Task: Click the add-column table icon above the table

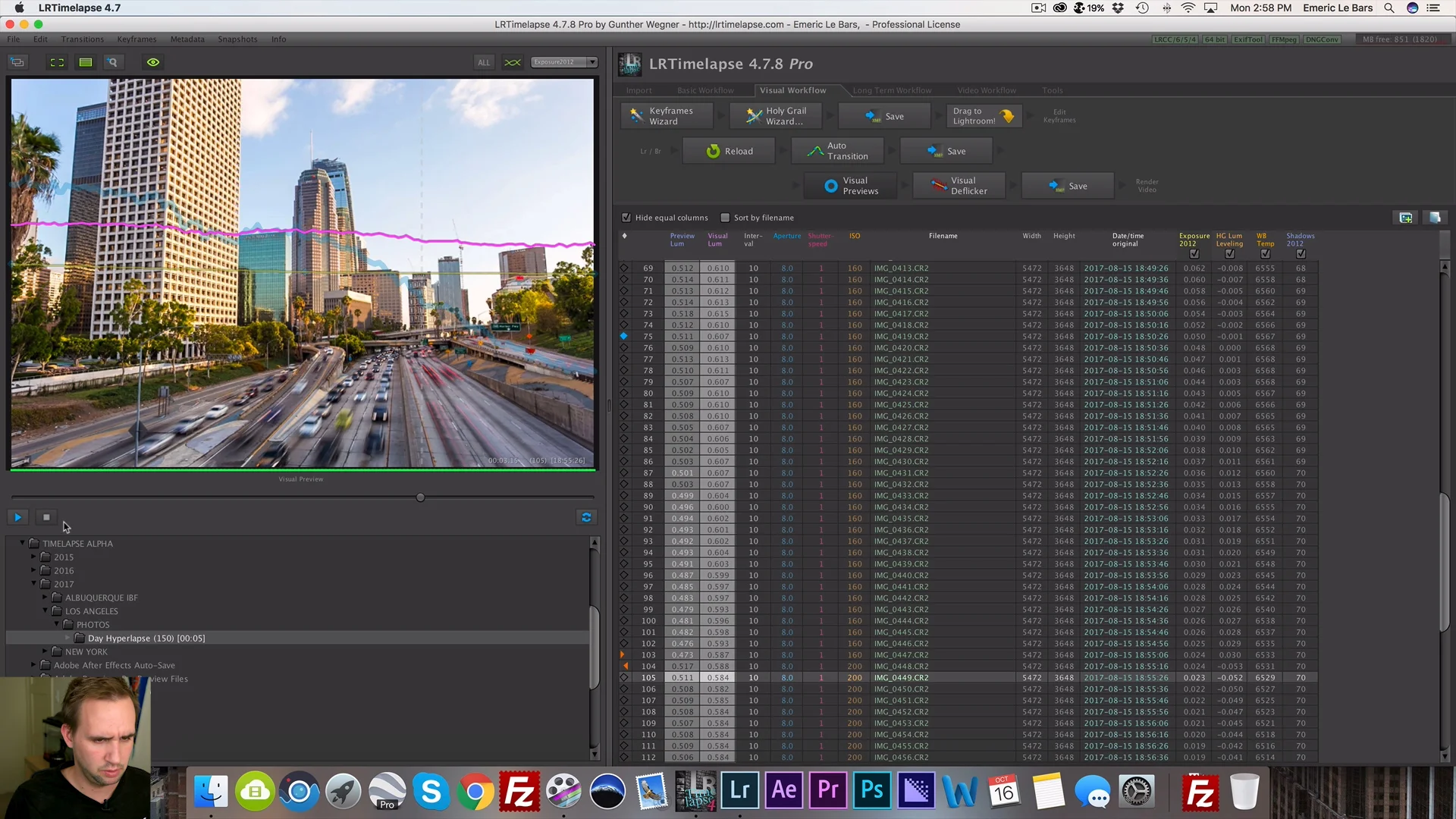Action: 1406,218
